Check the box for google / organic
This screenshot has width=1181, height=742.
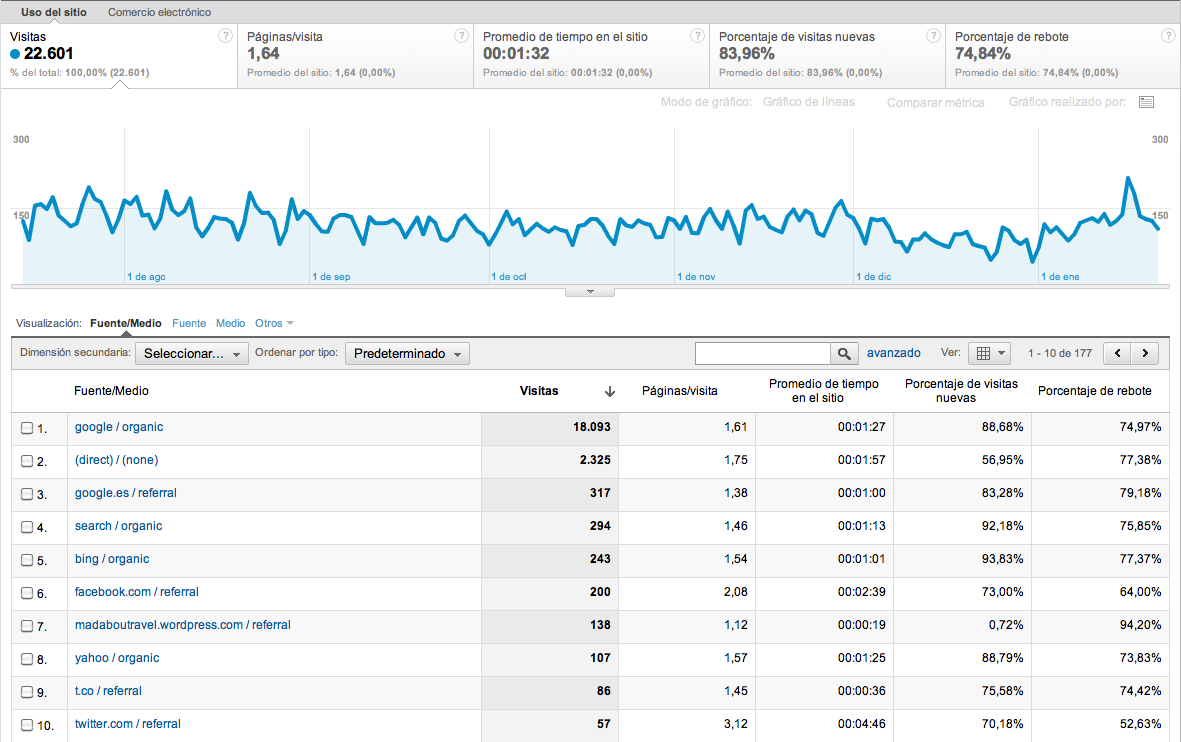click(27, 428)
